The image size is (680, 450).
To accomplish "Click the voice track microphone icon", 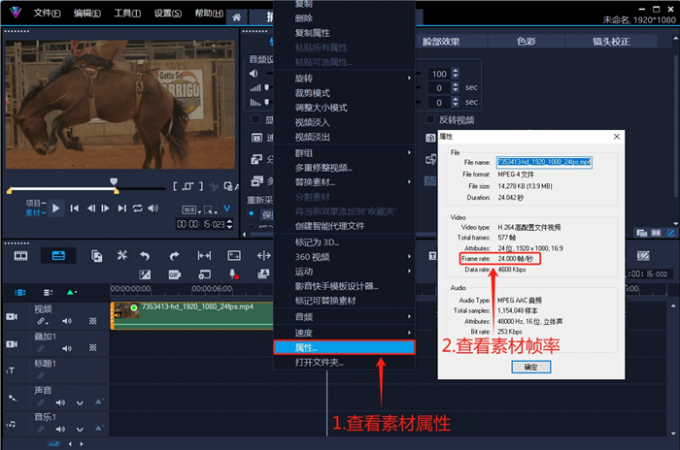I will pyautogui.click(x=12, y=397).
